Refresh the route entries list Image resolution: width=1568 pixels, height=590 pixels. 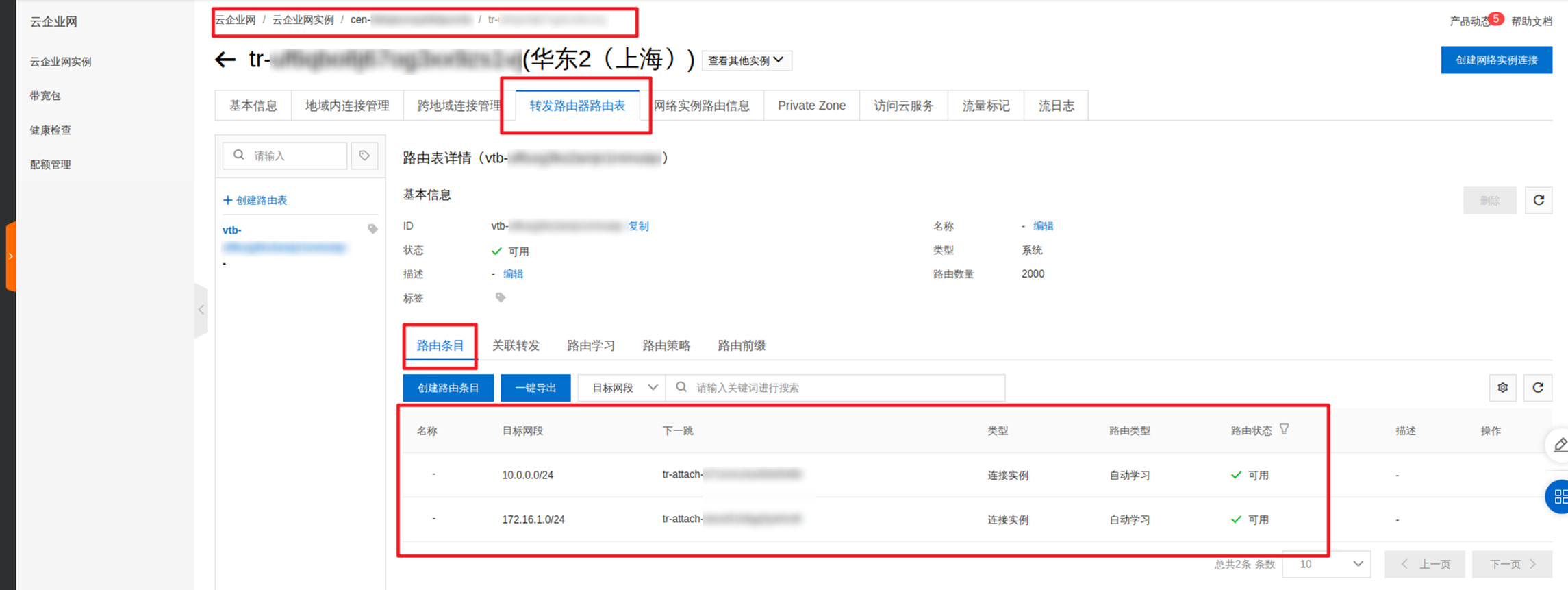(x=1538, y=388)
